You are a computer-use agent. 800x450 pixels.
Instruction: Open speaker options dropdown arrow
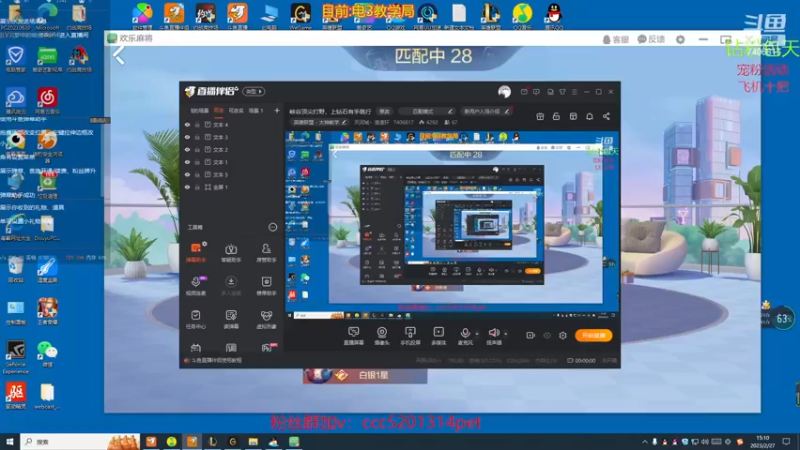point(506,334)
